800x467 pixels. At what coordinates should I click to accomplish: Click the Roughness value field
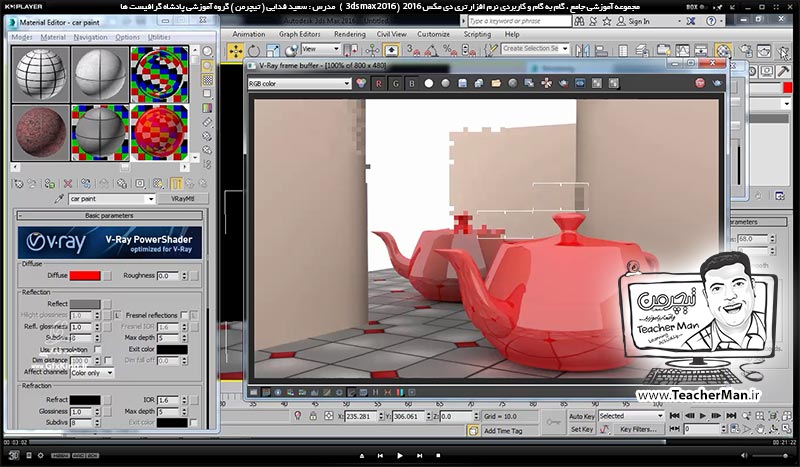[168, 276]
